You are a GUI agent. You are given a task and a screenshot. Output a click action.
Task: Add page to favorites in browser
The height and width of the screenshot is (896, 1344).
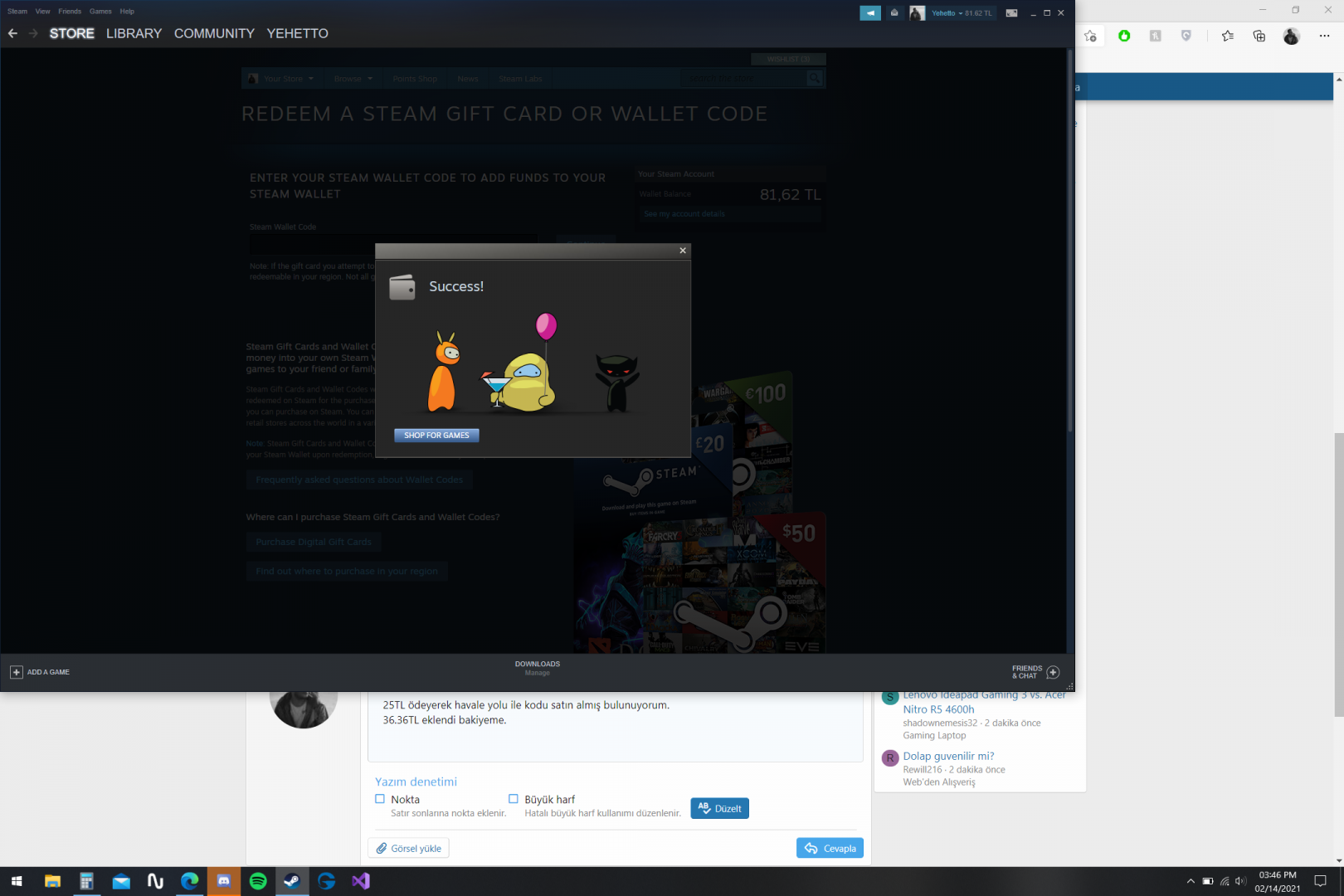[x=1090, y=36]
